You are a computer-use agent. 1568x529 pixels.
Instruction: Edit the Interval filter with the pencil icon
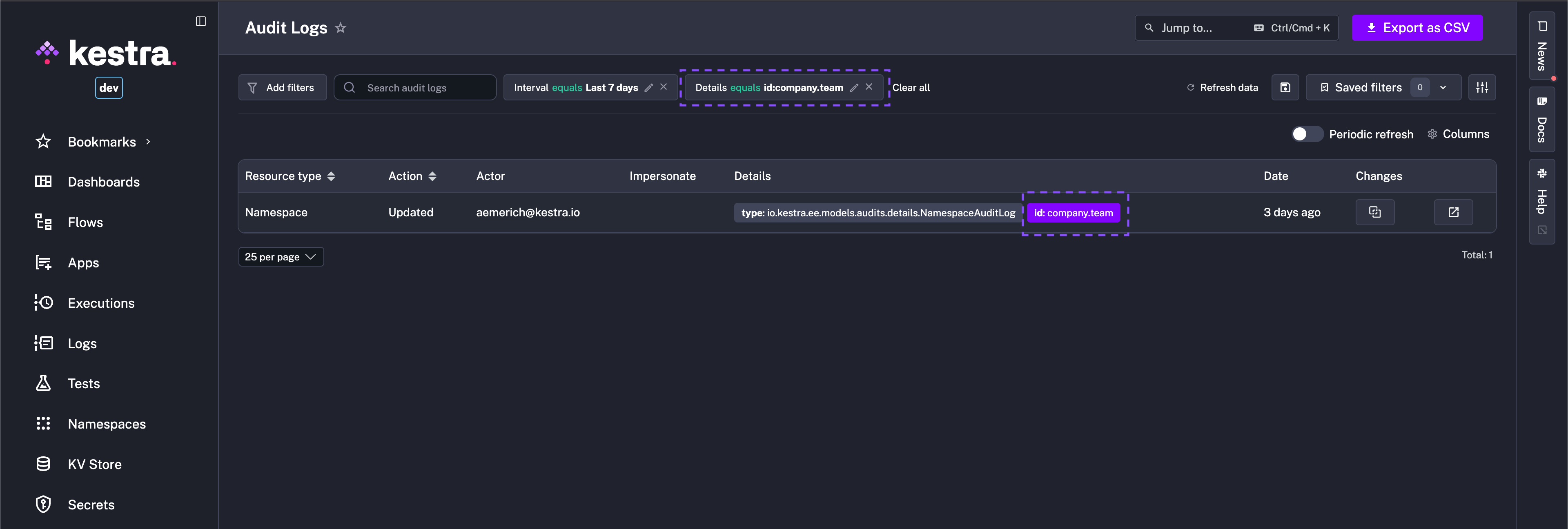(649, 87)
